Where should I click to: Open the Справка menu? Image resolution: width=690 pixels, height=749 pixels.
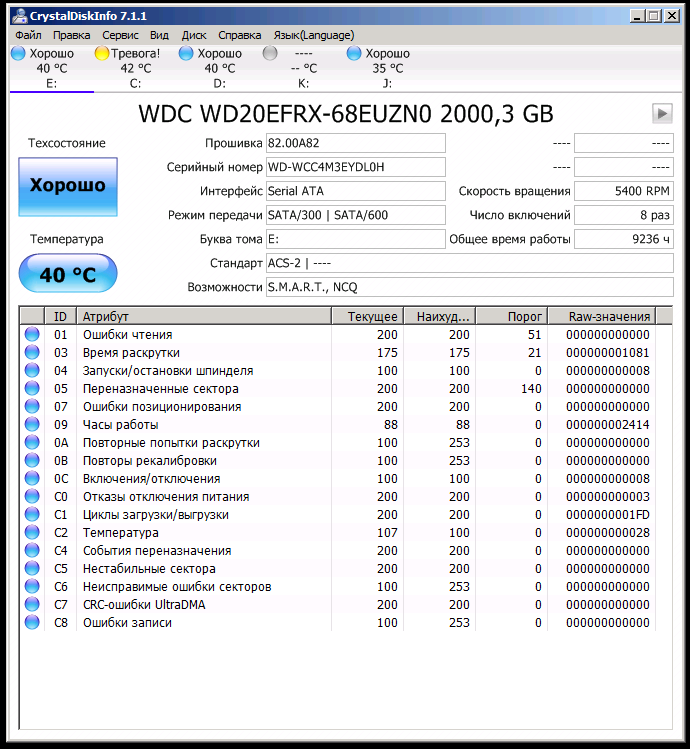239,35
